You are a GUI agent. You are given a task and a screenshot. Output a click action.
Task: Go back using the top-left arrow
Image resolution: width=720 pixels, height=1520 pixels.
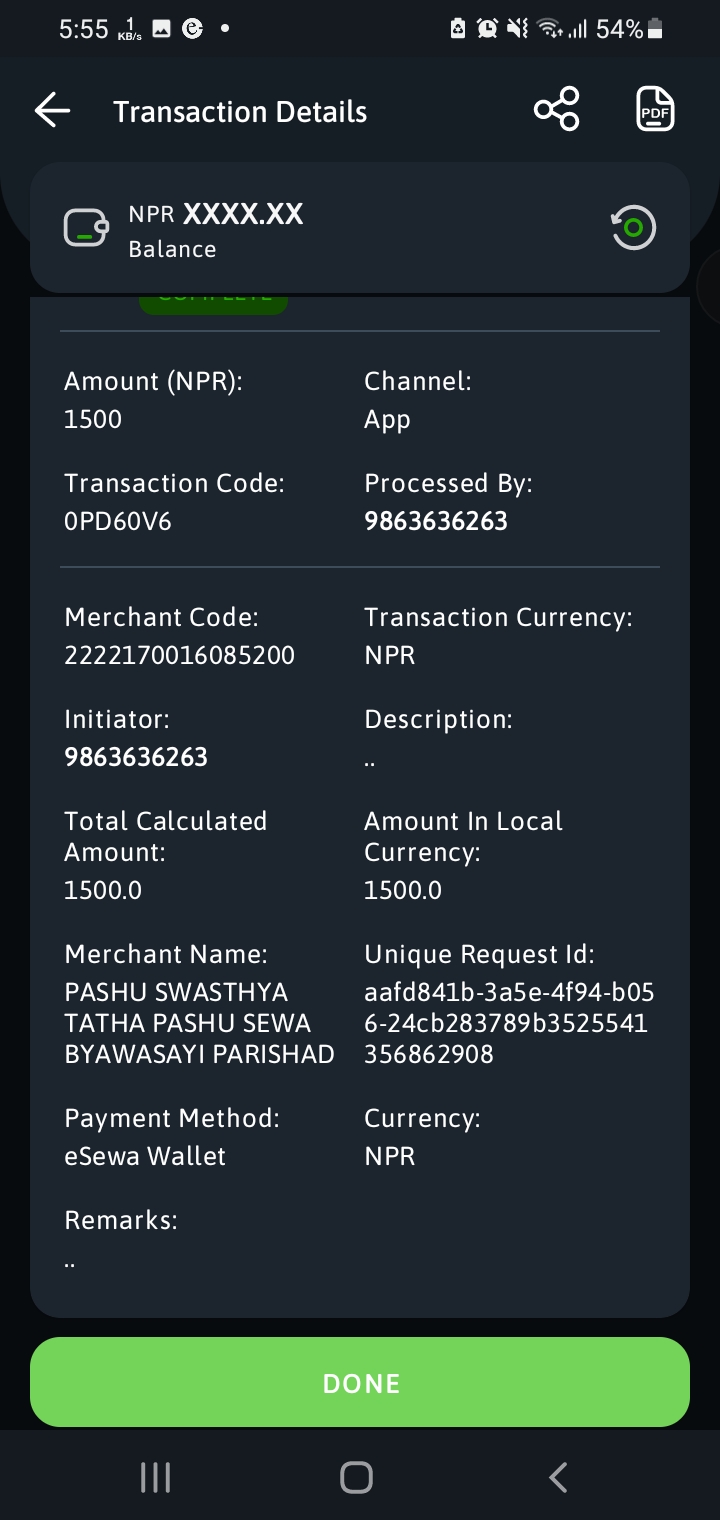[x=52, y=111]
